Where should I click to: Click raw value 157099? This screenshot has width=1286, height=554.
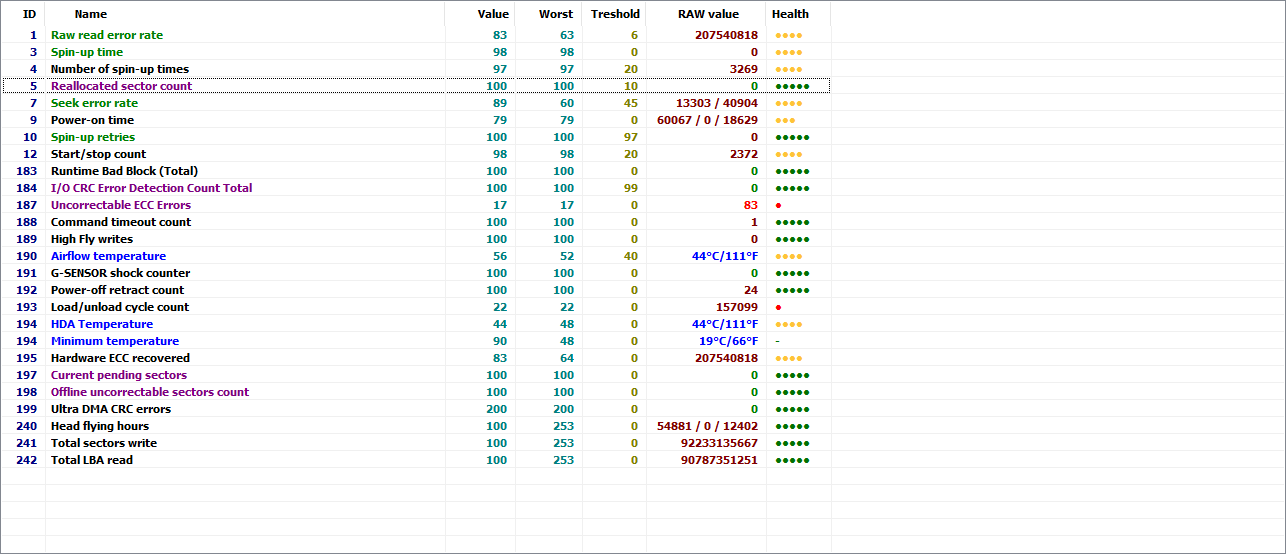(x=737, y=307)
